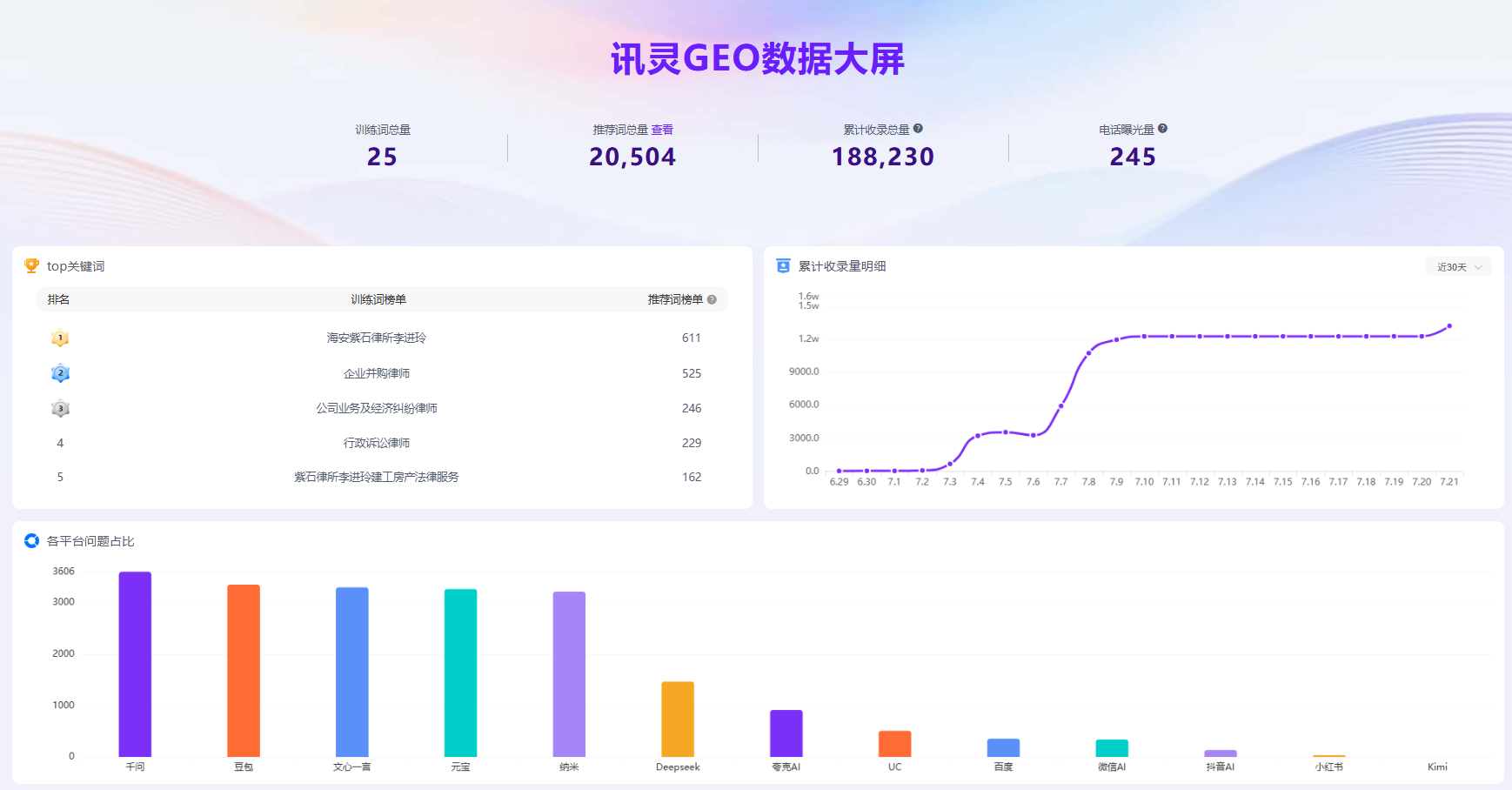Click the line chart data point for 7.4
Image resolution: width=1512 pixels, height=790 pixels.
pyautogui.click(x=978, y=435)
